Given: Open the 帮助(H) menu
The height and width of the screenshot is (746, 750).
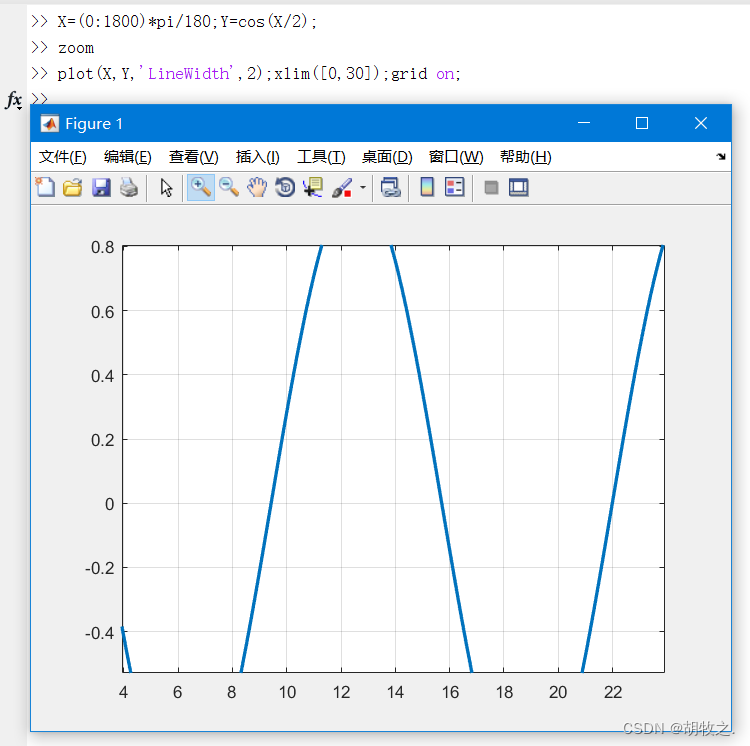Looking at the screenshot, I should (x=526, y=157).
